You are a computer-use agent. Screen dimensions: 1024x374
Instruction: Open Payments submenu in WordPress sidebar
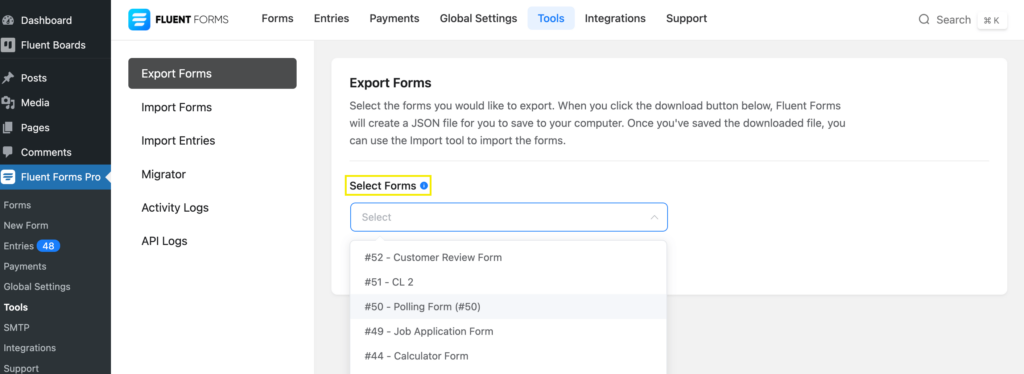tap(25, 266)
